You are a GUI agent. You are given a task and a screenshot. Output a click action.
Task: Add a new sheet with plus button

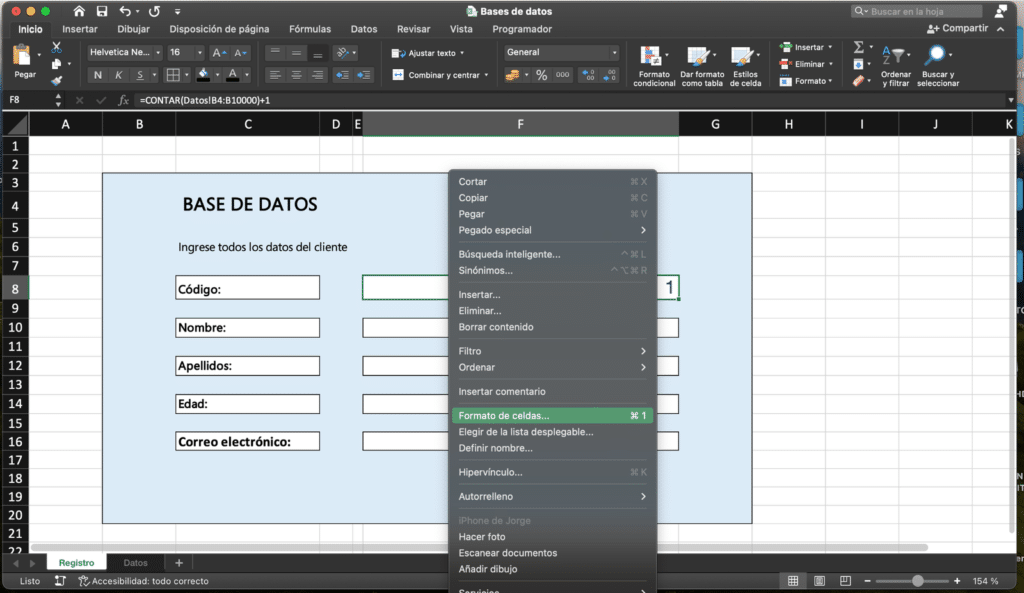(179, 563)
